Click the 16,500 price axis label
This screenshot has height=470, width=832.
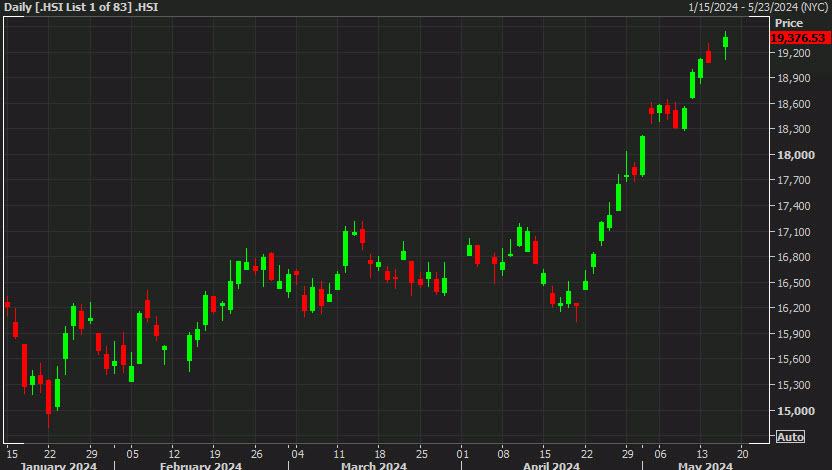point(794,283)
